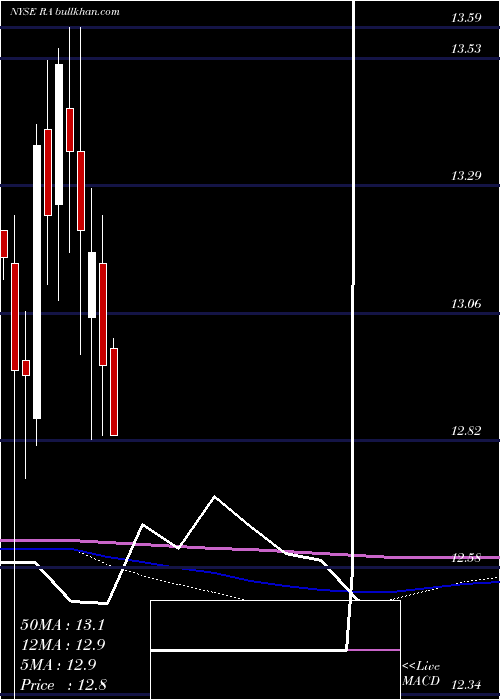Image resolution: width=500 pixels, height=700 pixels.
Task: Click the tallest white candlestick body
Action: [x=37, y=282]
